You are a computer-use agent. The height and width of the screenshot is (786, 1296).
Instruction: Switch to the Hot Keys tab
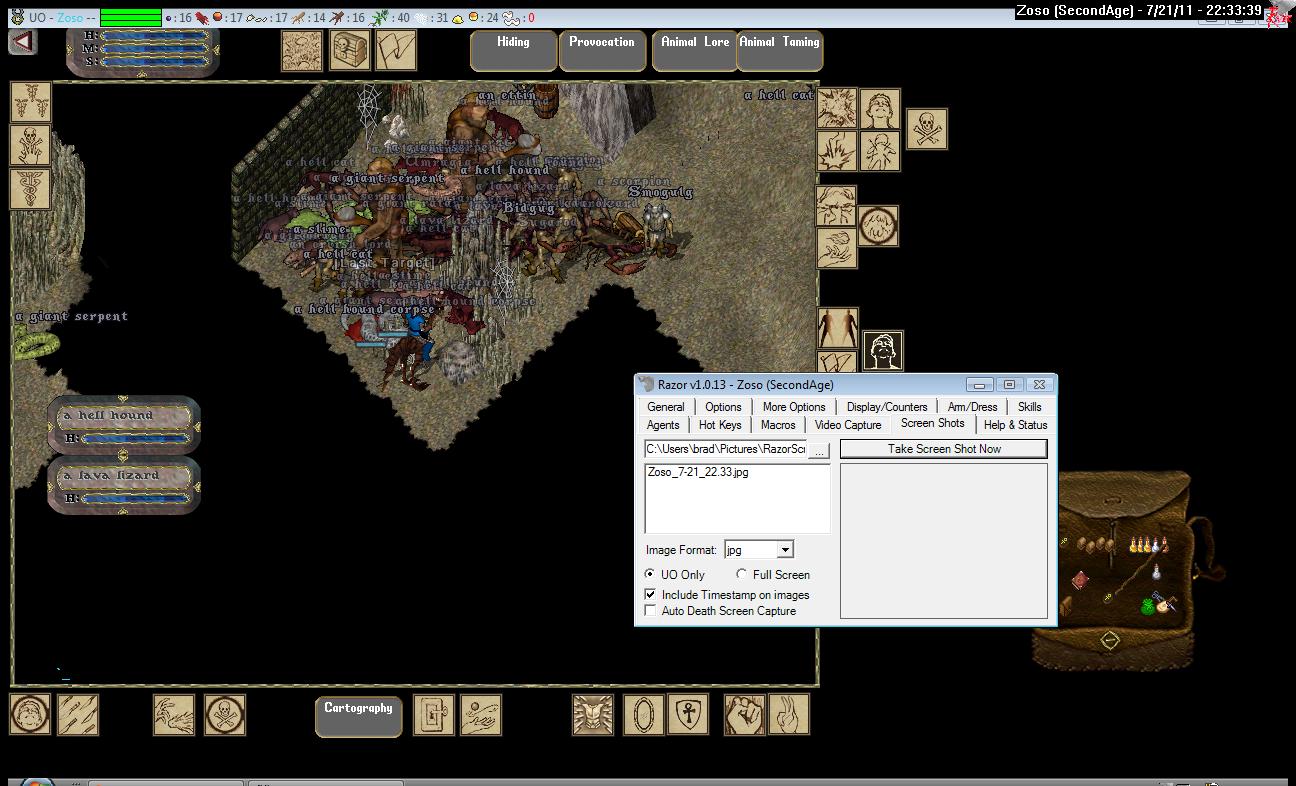pos(720,425)
